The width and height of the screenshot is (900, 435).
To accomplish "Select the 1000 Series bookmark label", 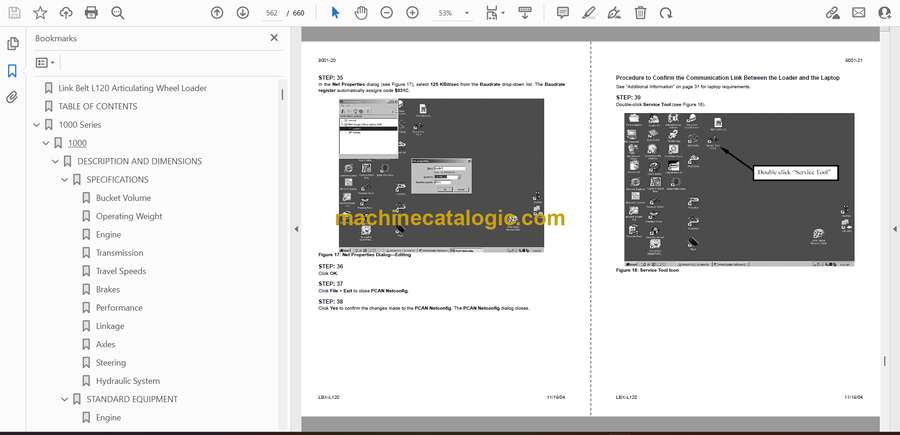I will tap(80, 125).
